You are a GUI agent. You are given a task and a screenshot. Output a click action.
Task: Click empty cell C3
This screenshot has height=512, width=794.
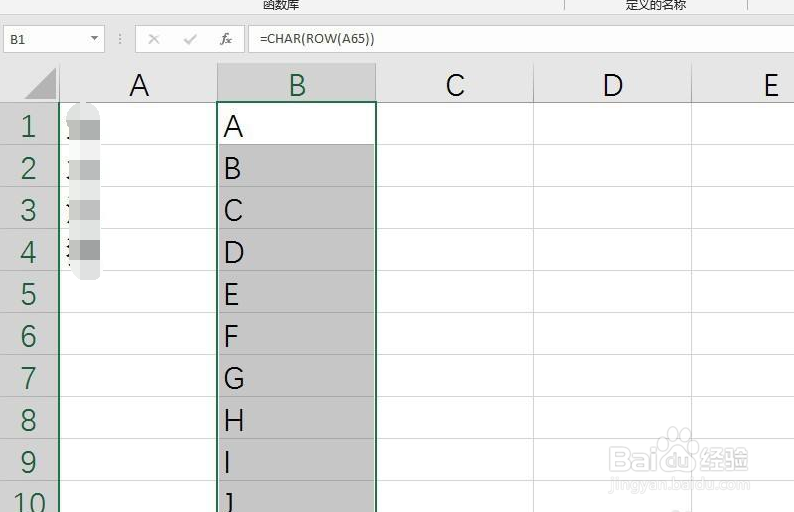coord(455,208)
